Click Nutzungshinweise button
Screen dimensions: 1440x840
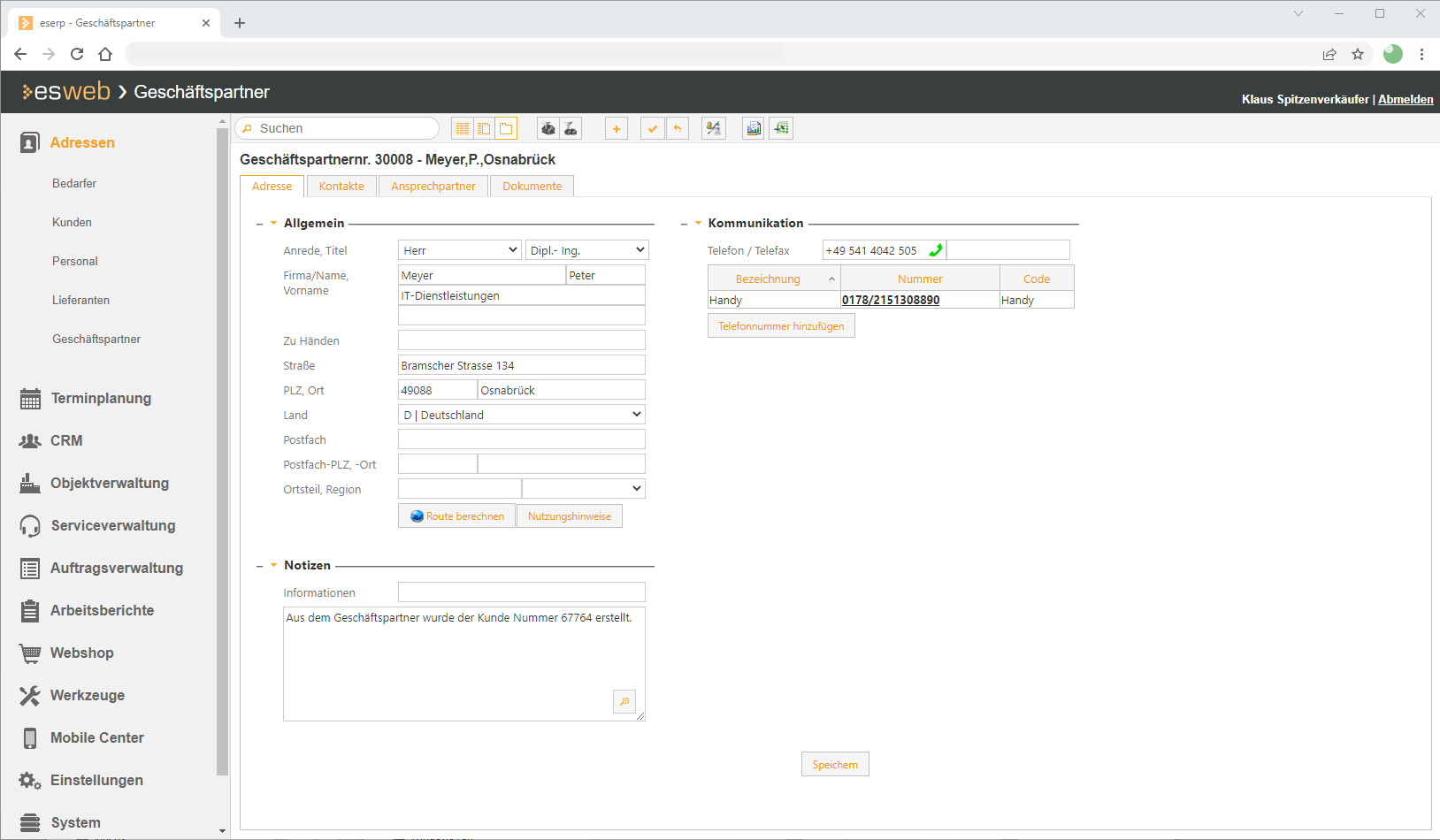click(x=570, y=515)
